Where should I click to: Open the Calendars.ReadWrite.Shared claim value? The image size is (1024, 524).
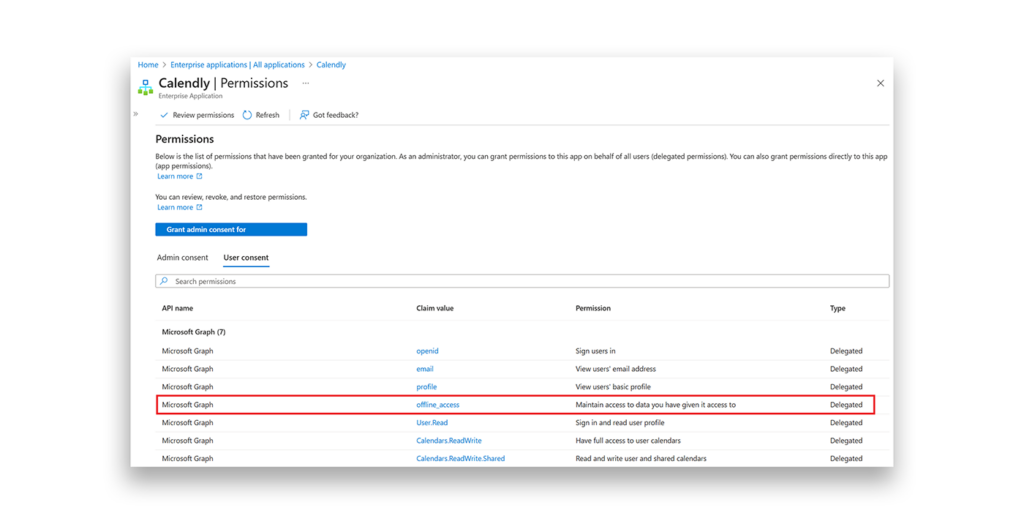pyautogui.click(x=460, y=459)
